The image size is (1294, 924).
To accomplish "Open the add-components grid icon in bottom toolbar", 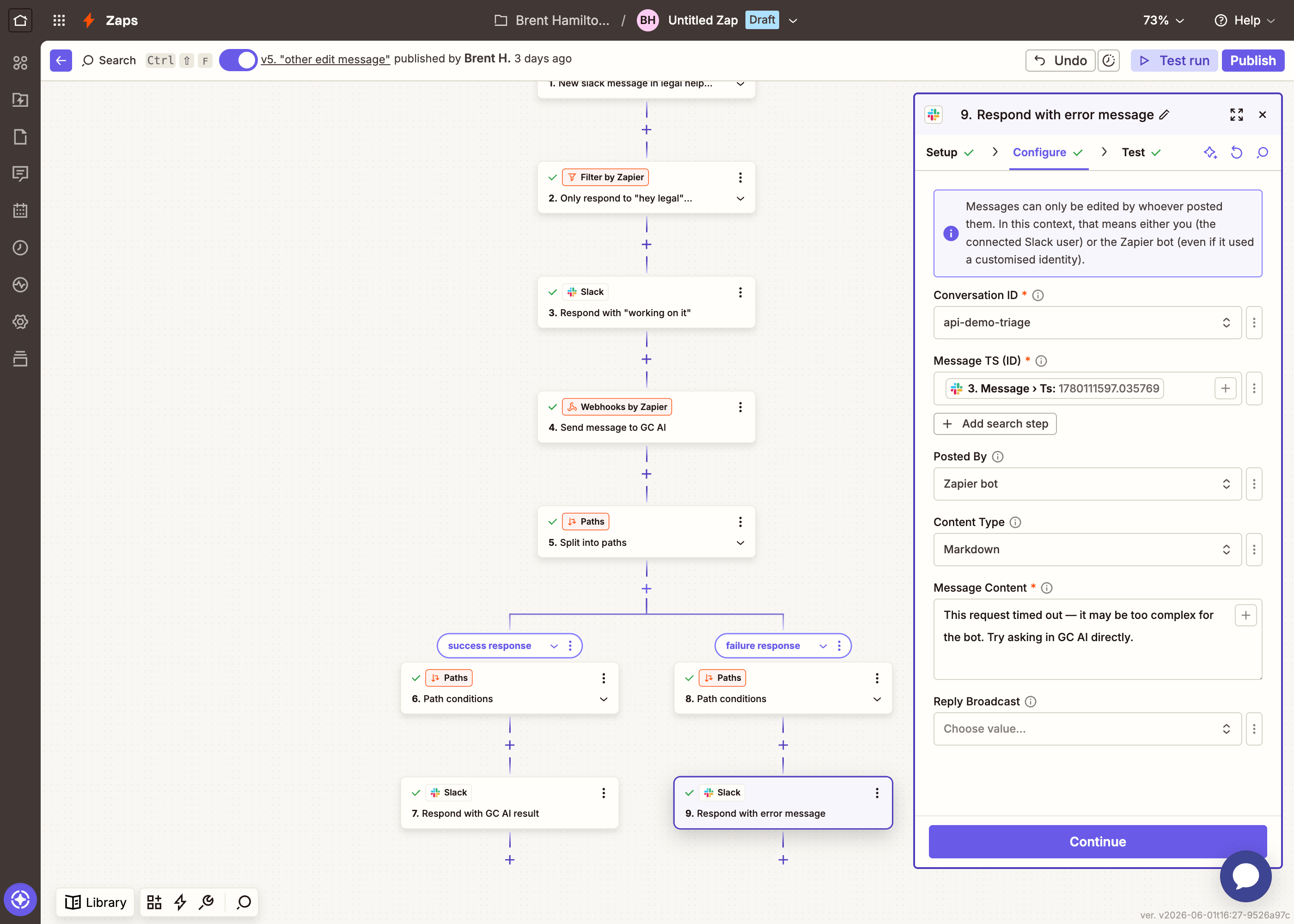I will click(154, 902).
